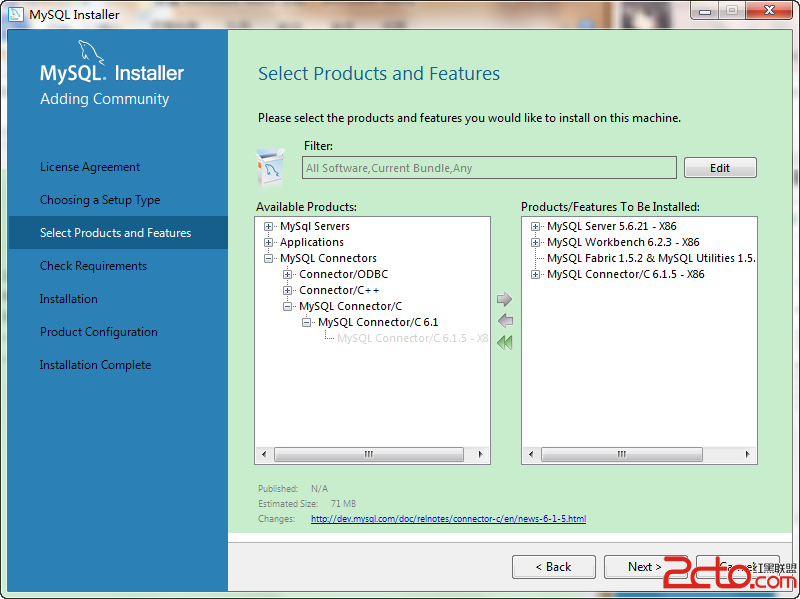The height and width of the screenshot is (599, 800).
Task: Minimize the MySQL Installer window
Action: pyautogui.click(x=705, y=10)
